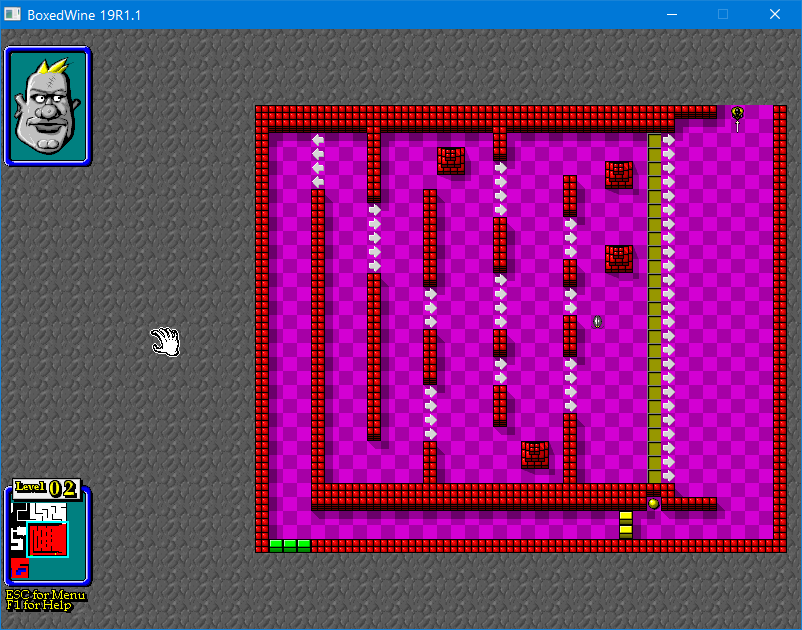
Task: Click the grinning character portrait
Action: pyautogui.click(x=48, y=106)
